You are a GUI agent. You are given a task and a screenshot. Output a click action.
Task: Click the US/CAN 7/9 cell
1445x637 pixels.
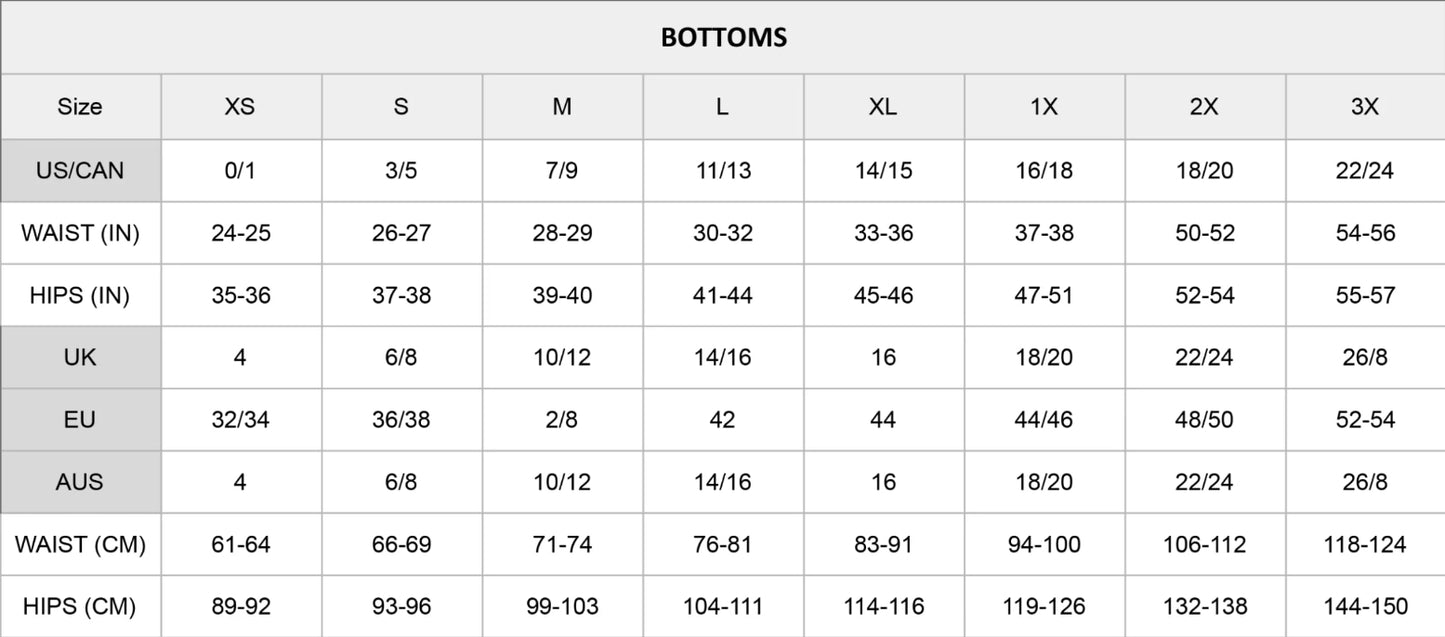pos(562,170)
